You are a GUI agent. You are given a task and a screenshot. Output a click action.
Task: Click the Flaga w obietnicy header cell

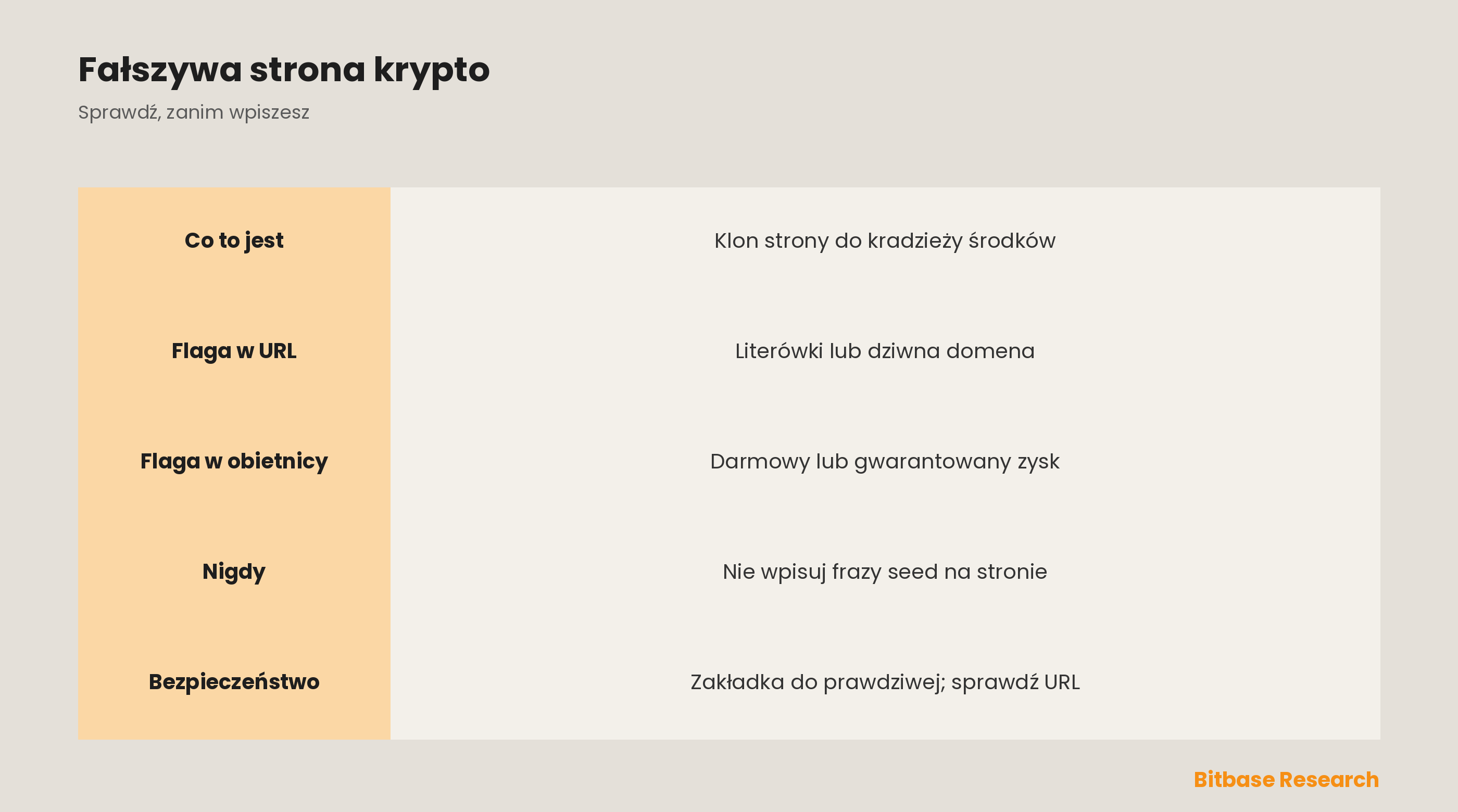234,462
